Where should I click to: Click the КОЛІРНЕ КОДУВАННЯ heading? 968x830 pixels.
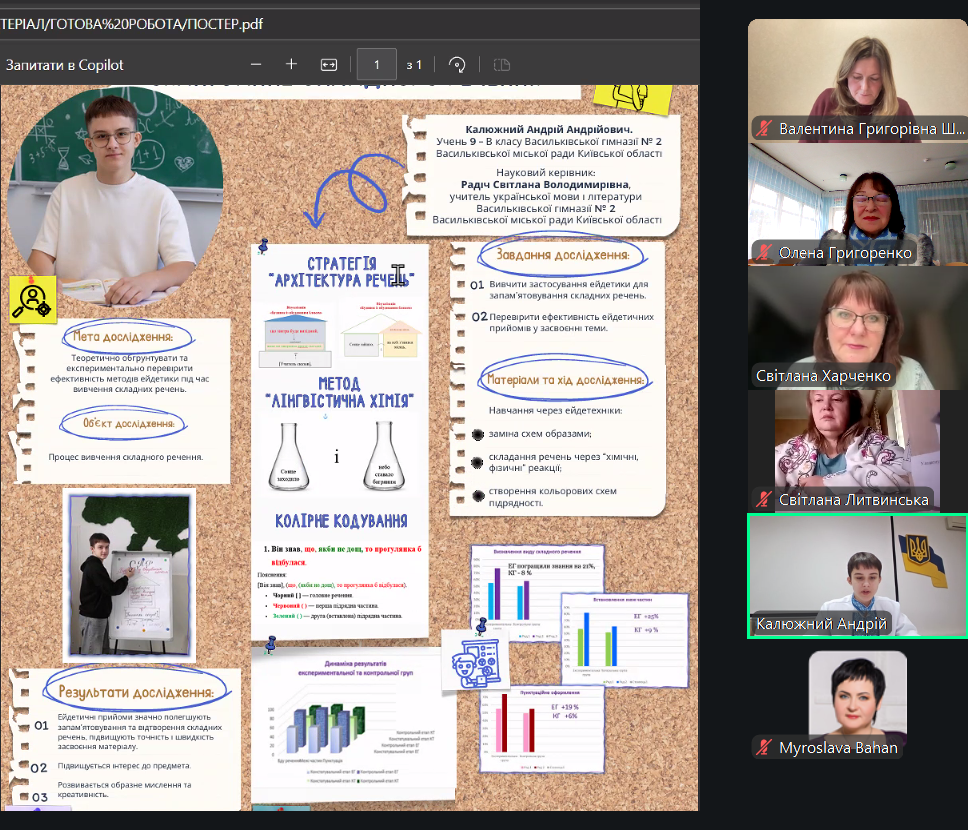[340, 521]
